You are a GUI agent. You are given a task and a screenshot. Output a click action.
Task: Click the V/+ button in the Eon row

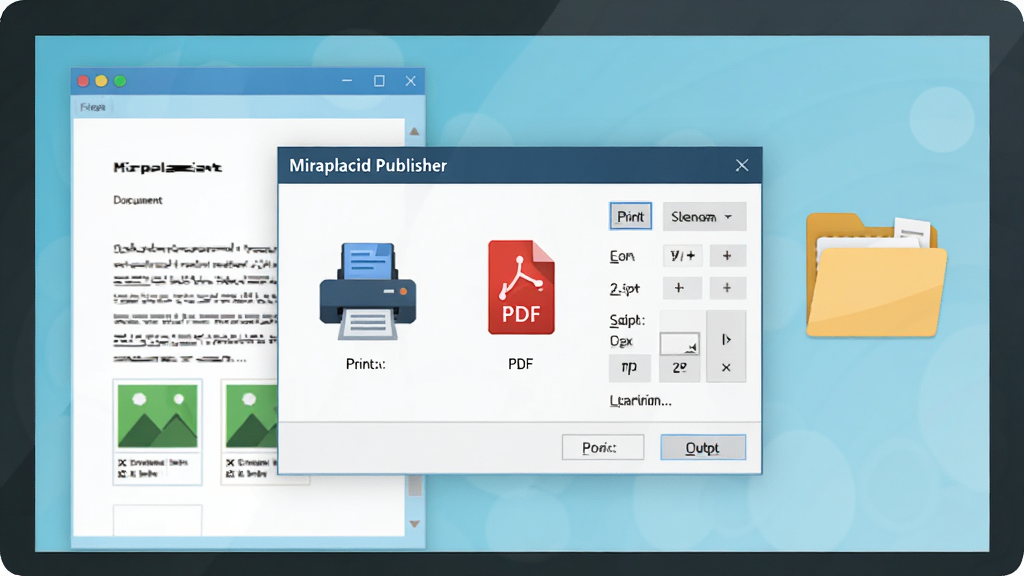pyautogui.click(x=682, y=255)
